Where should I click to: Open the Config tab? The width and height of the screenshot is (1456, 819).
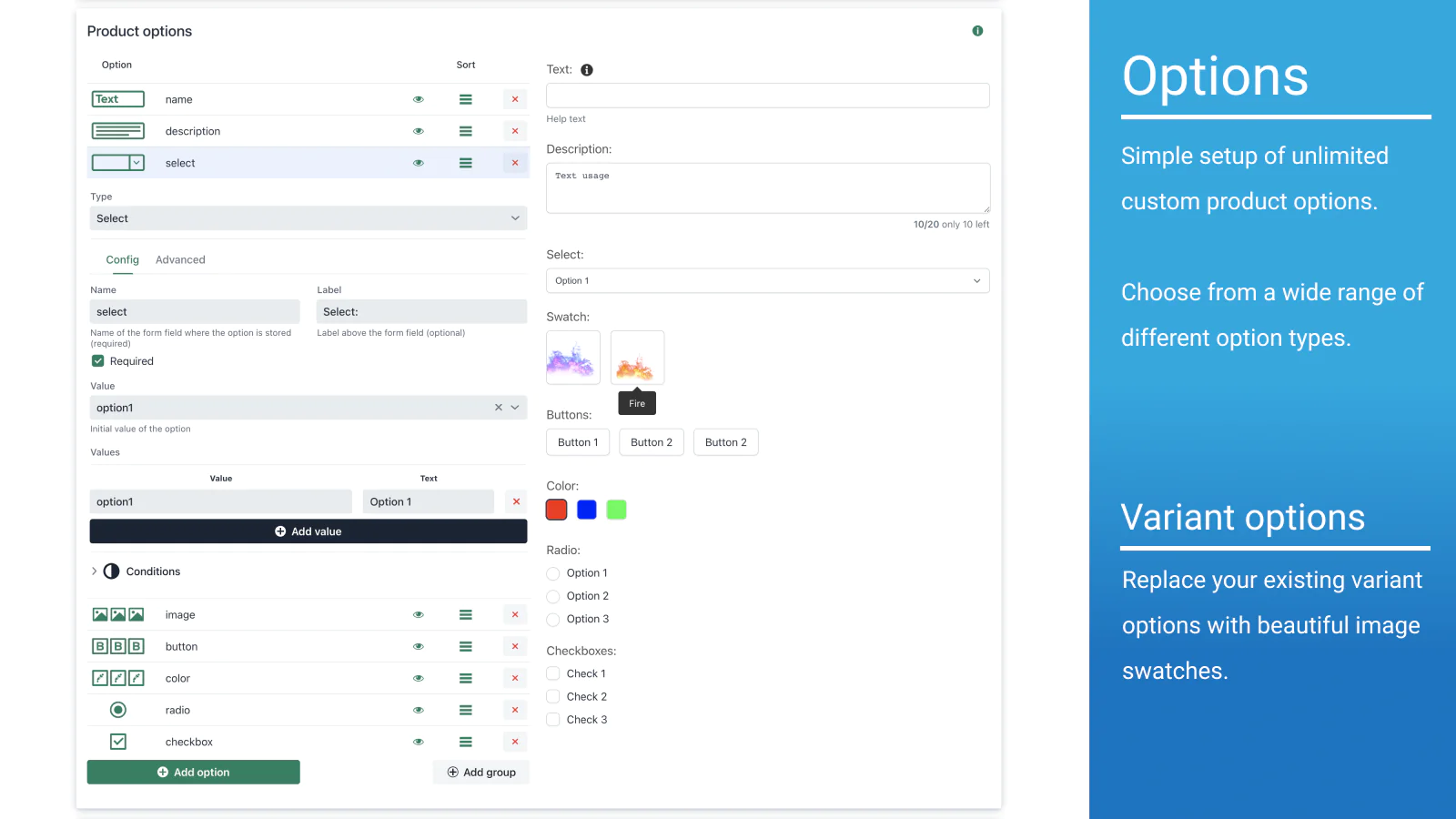[x=122, y=260]
